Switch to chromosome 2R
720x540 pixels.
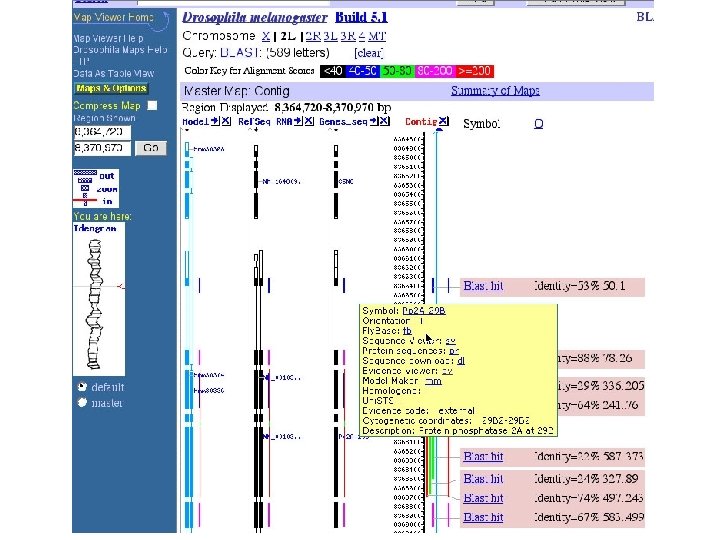[313, 36]
